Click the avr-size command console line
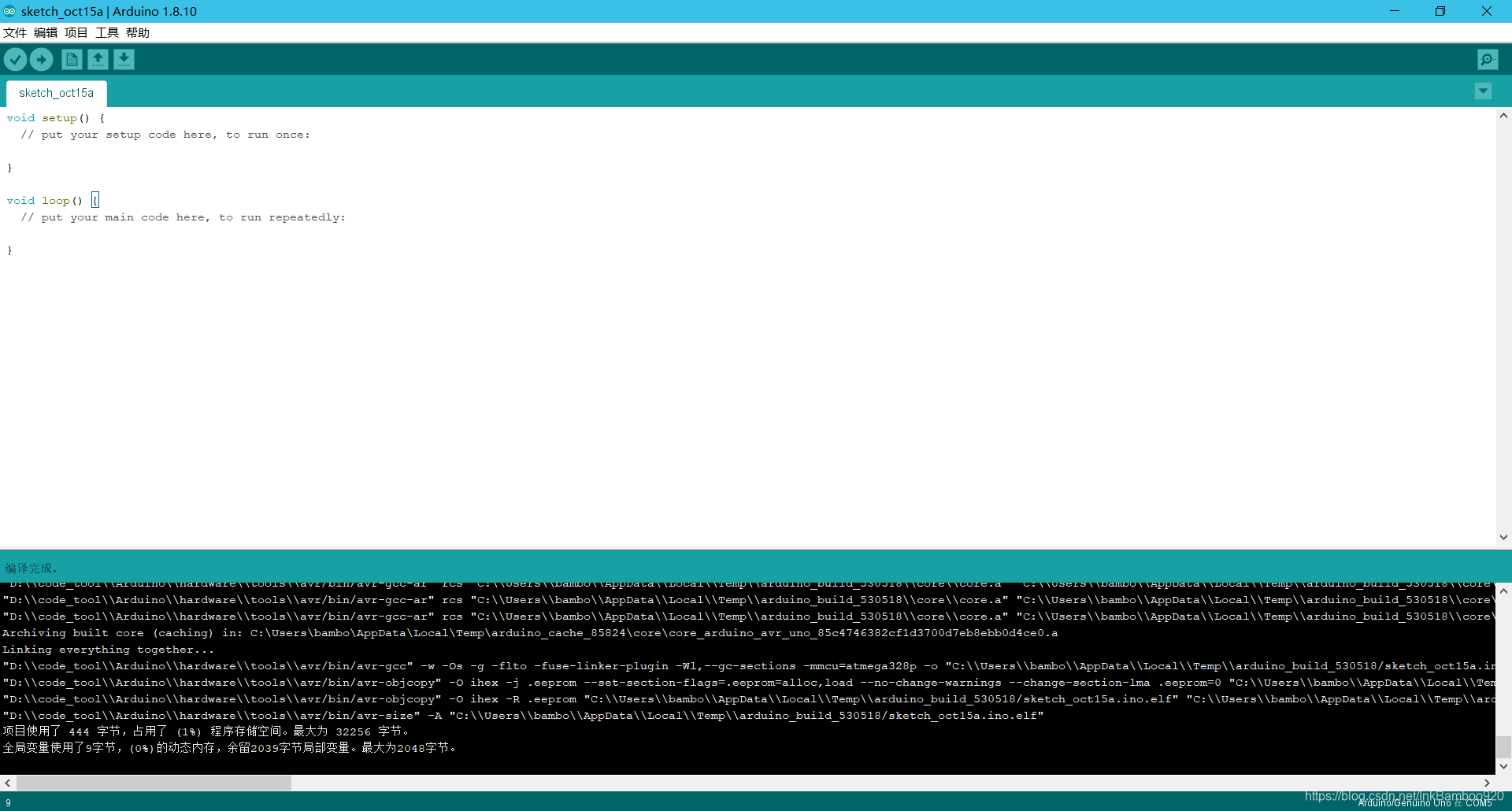The height and width of the screenshot is (811, 1512). [522, 716]
